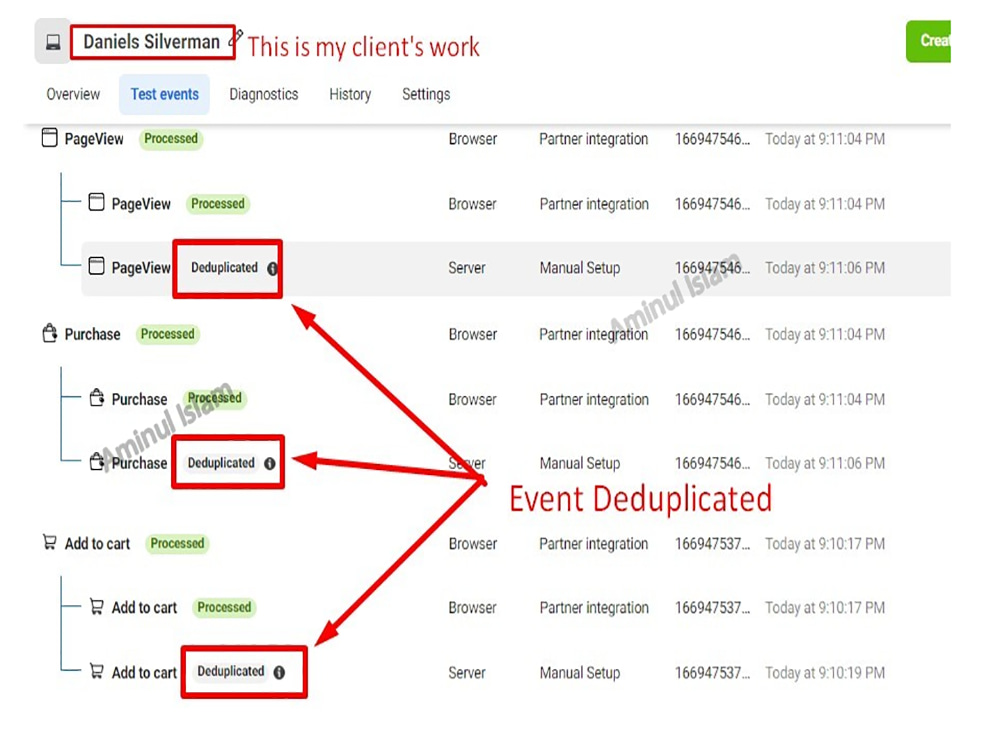
Task: Click the nested Processed Add to cart icon
Action: pos(96,606)
